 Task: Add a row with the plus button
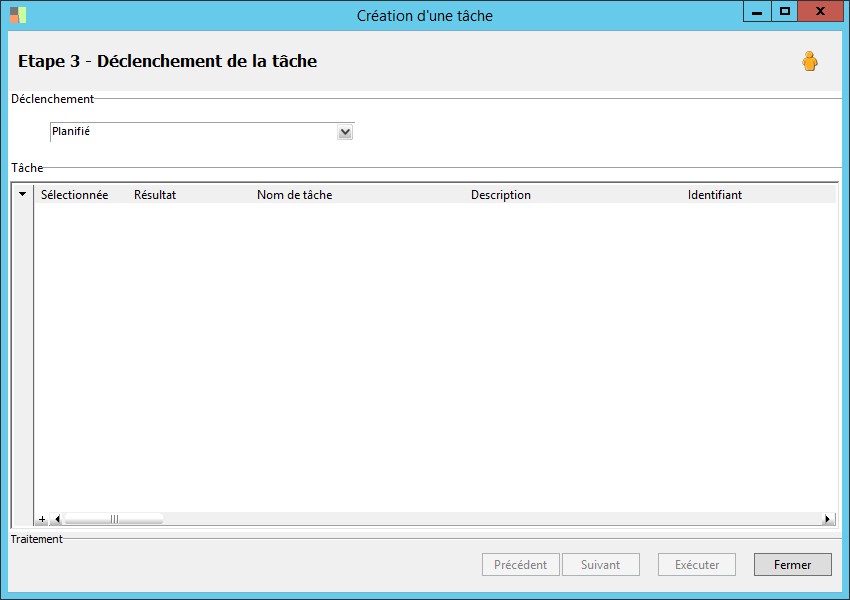[x=42, y=519]
